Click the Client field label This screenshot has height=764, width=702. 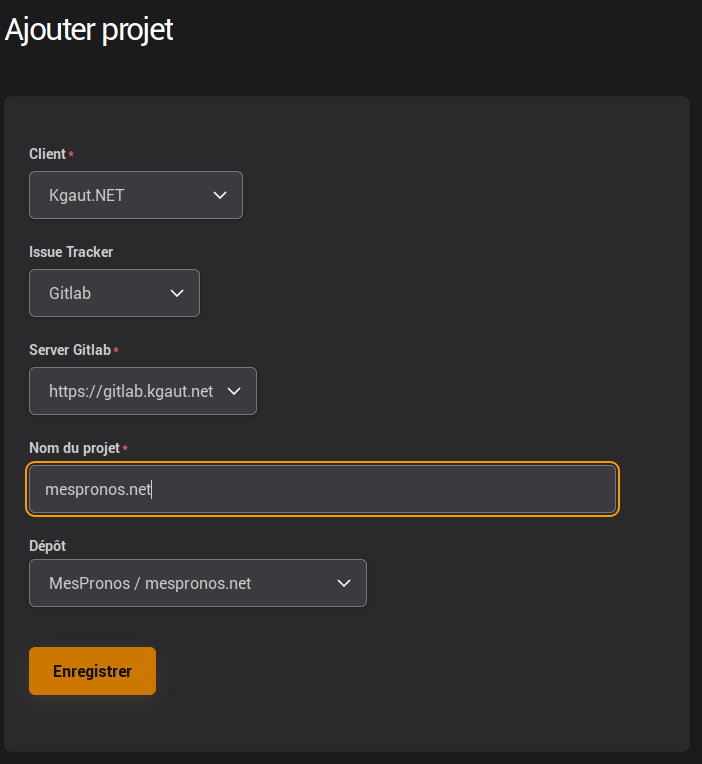click(x=47, y=154)
